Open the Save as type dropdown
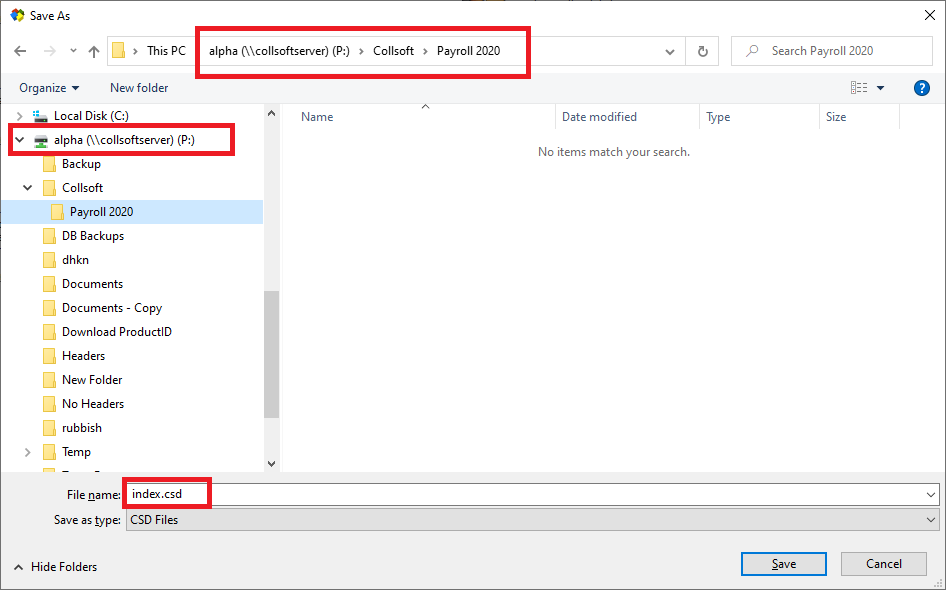The width and height of the screenshot is (946, 590). [532, 520]
